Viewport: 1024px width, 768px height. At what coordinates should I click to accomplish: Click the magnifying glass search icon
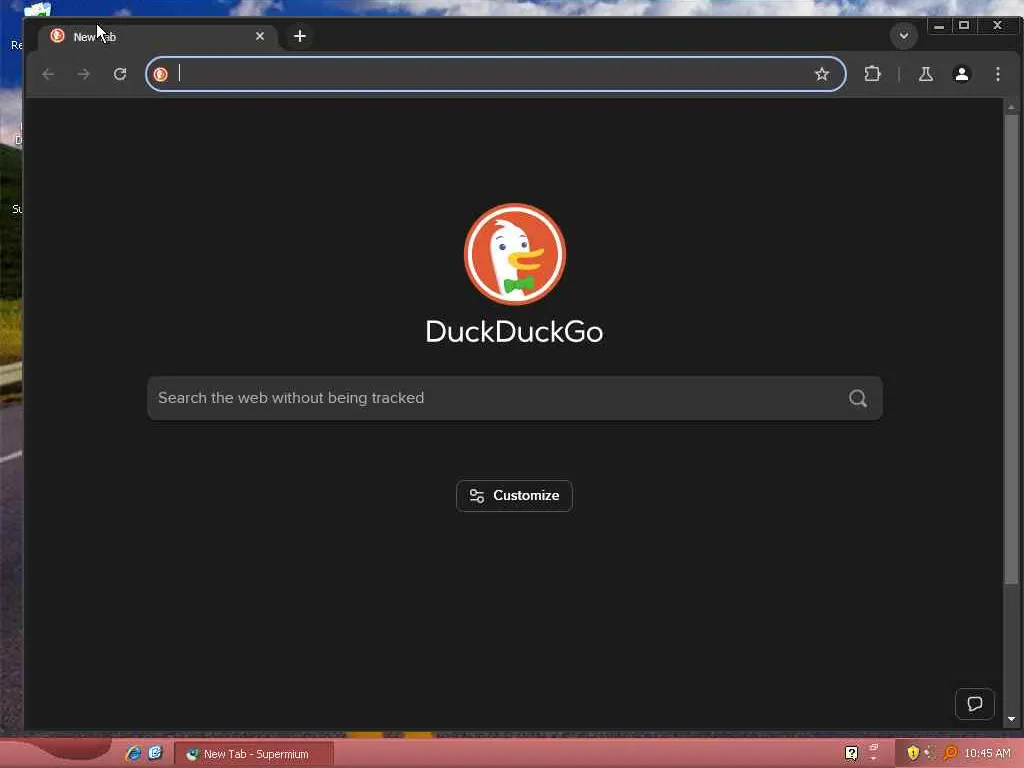pos(858,398)
